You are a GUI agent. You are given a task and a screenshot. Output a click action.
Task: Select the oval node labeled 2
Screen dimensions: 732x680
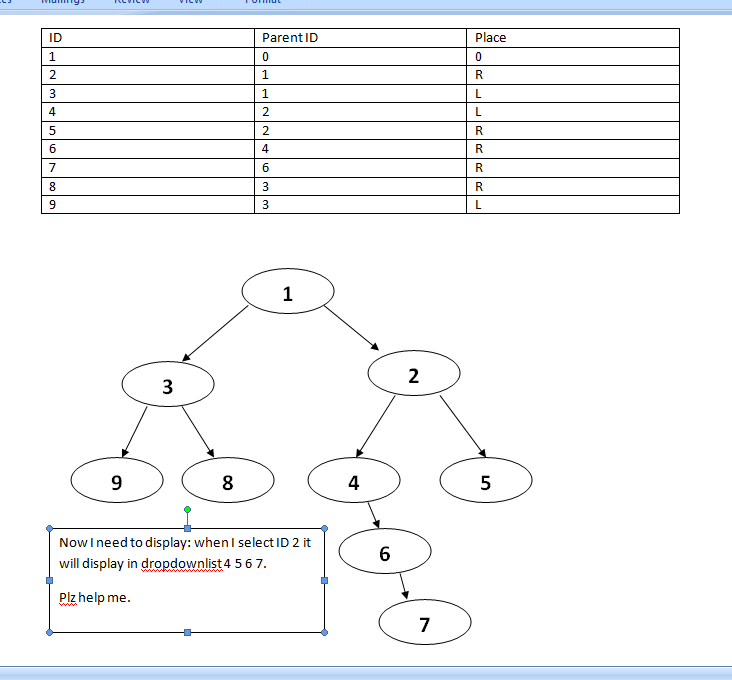point(414,373)
